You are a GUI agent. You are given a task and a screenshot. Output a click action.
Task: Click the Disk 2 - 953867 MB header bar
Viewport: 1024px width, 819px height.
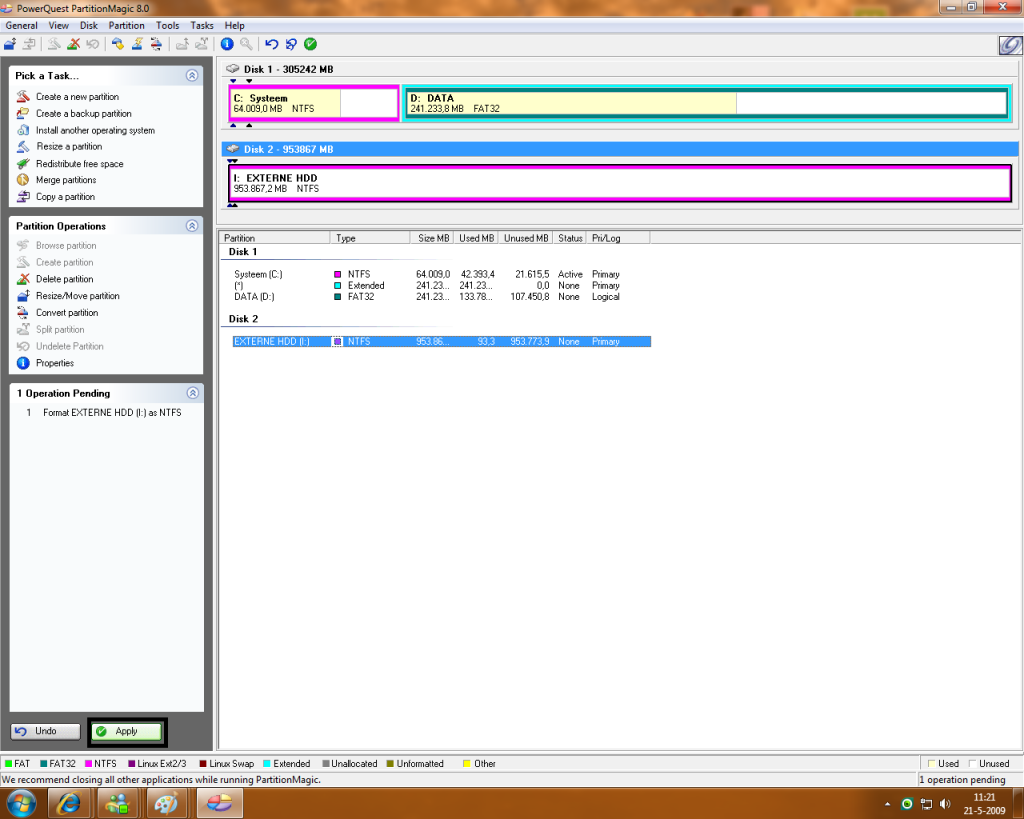click(x=620, y=149)
